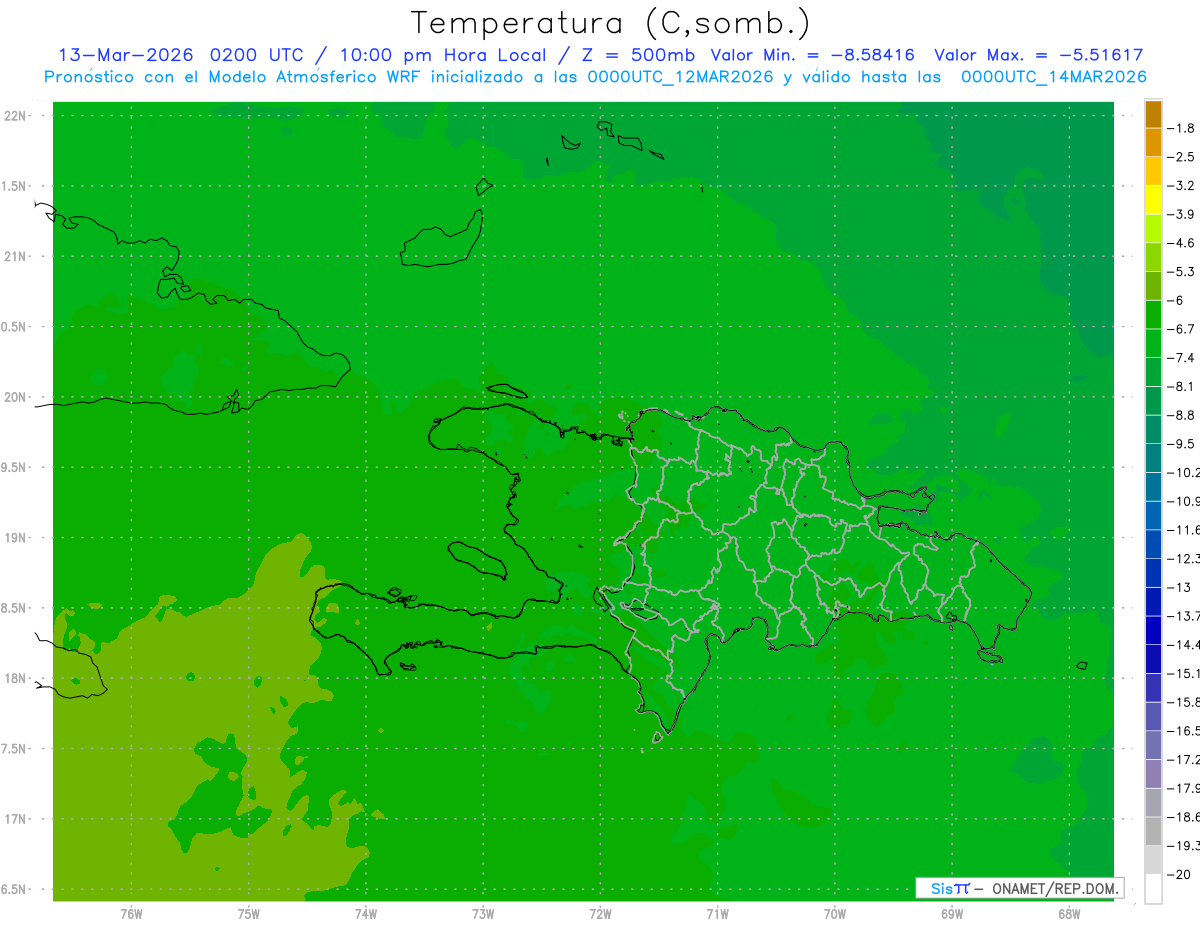This screenshot has width=1200, height=927.
Task: Click the 'Z = 500mb' level label
Action: pyautogui.click(x=638, y=55)
